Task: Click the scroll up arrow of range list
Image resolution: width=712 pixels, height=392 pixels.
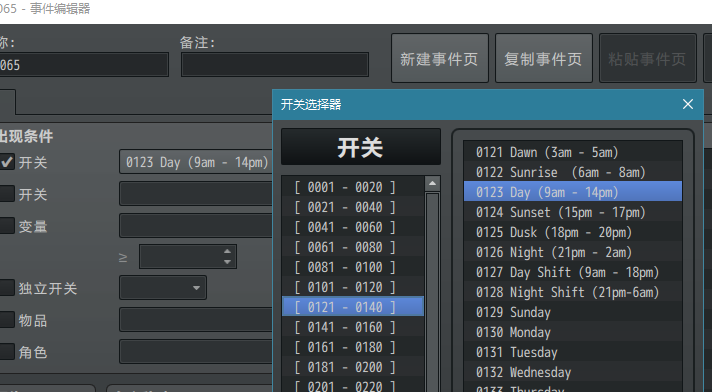Action: [x=432, y=183]
